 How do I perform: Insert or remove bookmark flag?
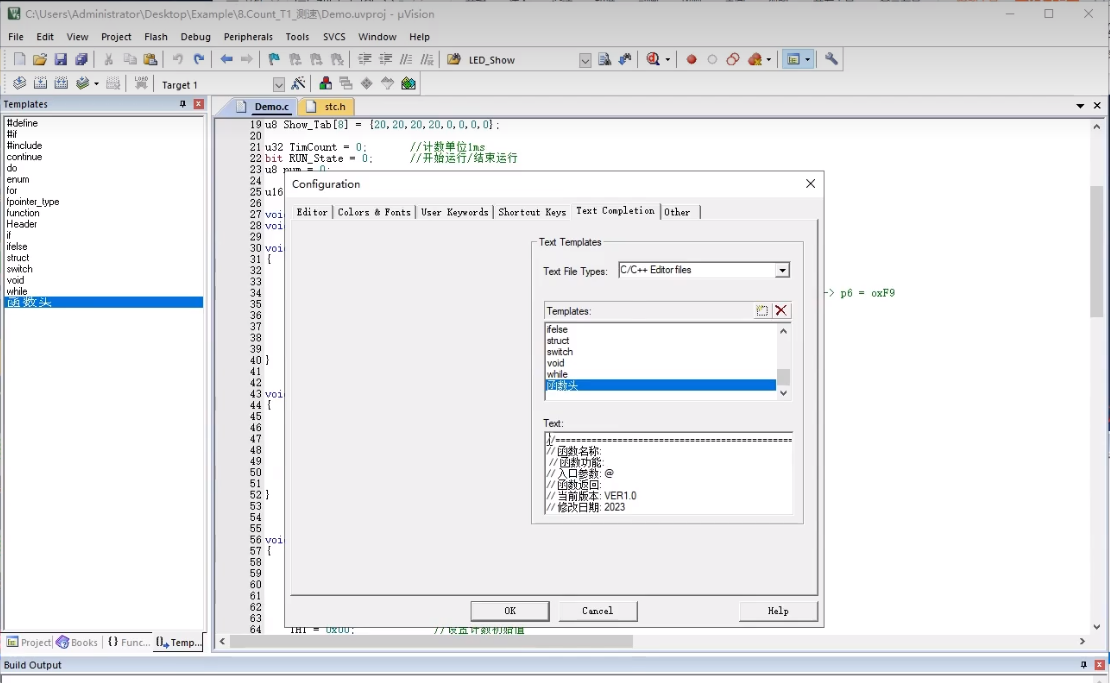(274, 59)
